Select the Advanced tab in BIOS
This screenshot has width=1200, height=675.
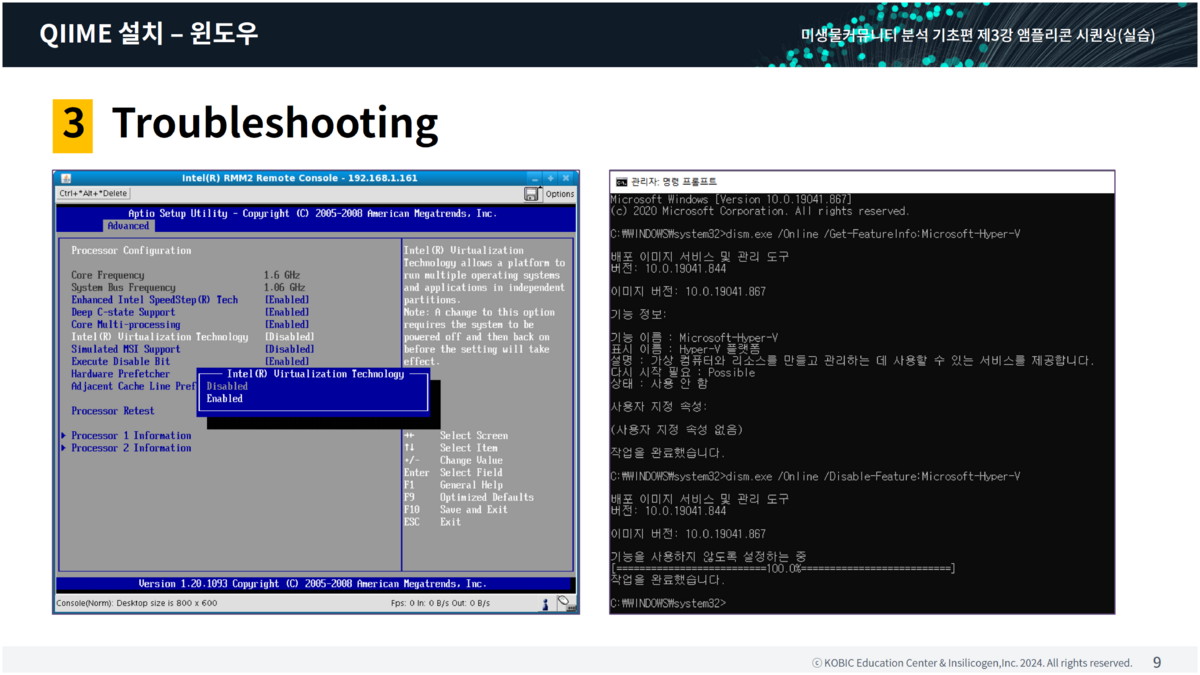(128, 226)
